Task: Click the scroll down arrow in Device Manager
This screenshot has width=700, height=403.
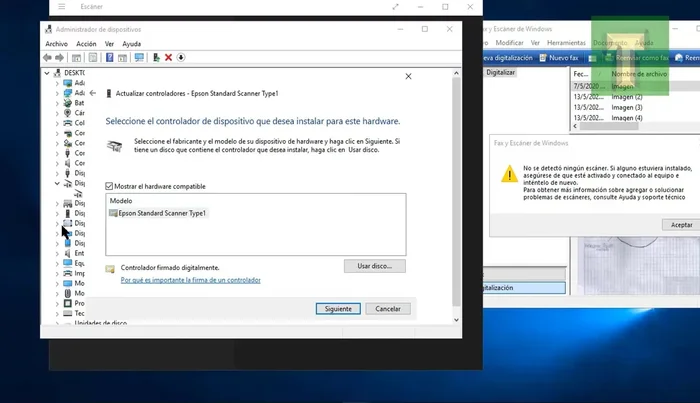Action: click(456, 320)
